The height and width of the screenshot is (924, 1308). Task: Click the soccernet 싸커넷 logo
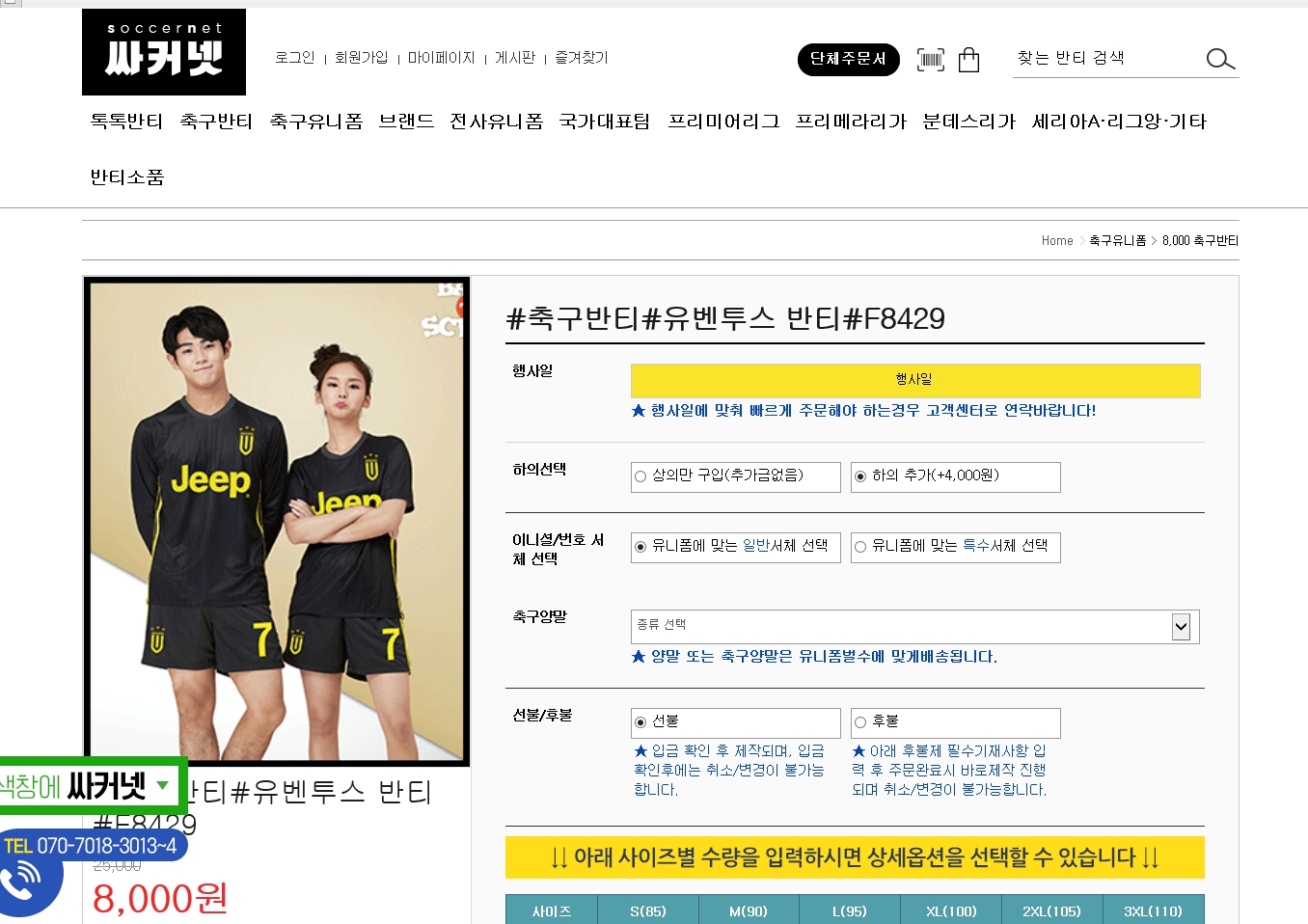tap(164, 52)
